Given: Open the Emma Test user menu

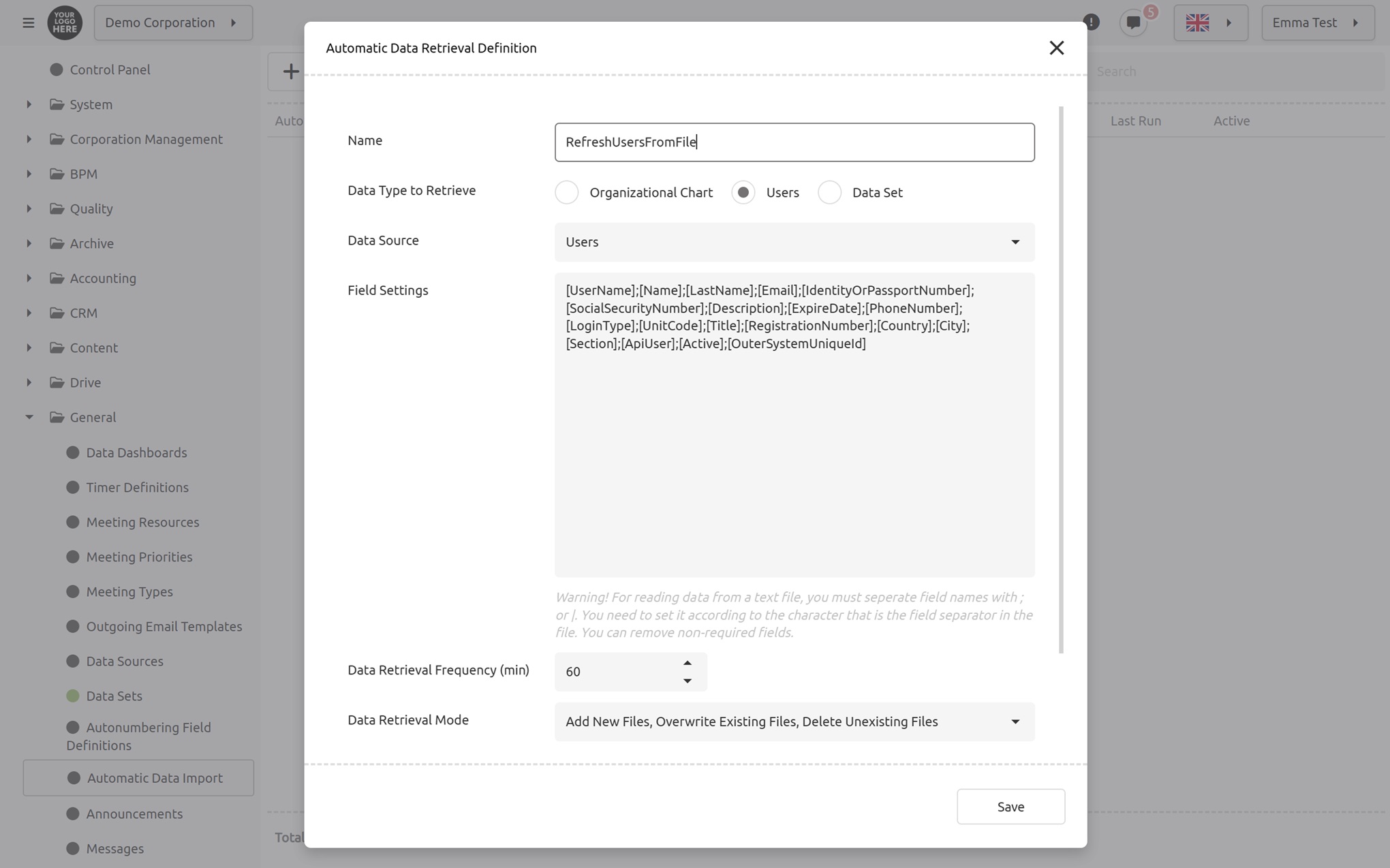Looking at the screenshot, I should [x=1318, y=22].
